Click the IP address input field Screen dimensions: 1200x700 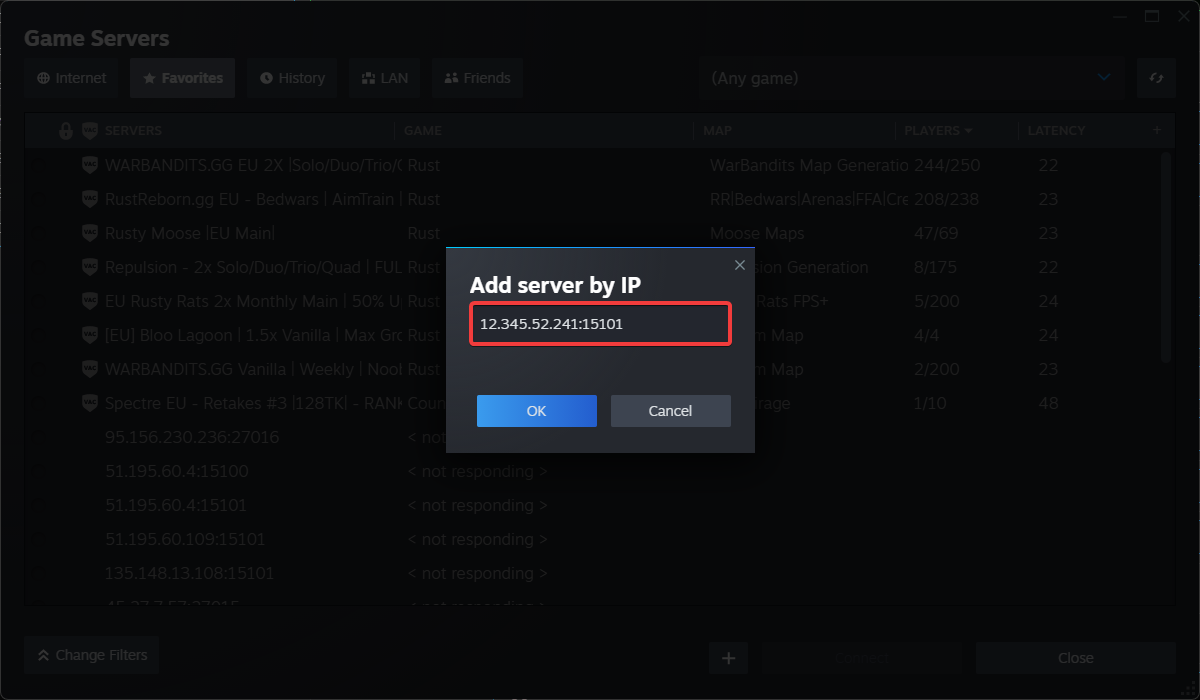pyautogui.click(x=600, y=323)
